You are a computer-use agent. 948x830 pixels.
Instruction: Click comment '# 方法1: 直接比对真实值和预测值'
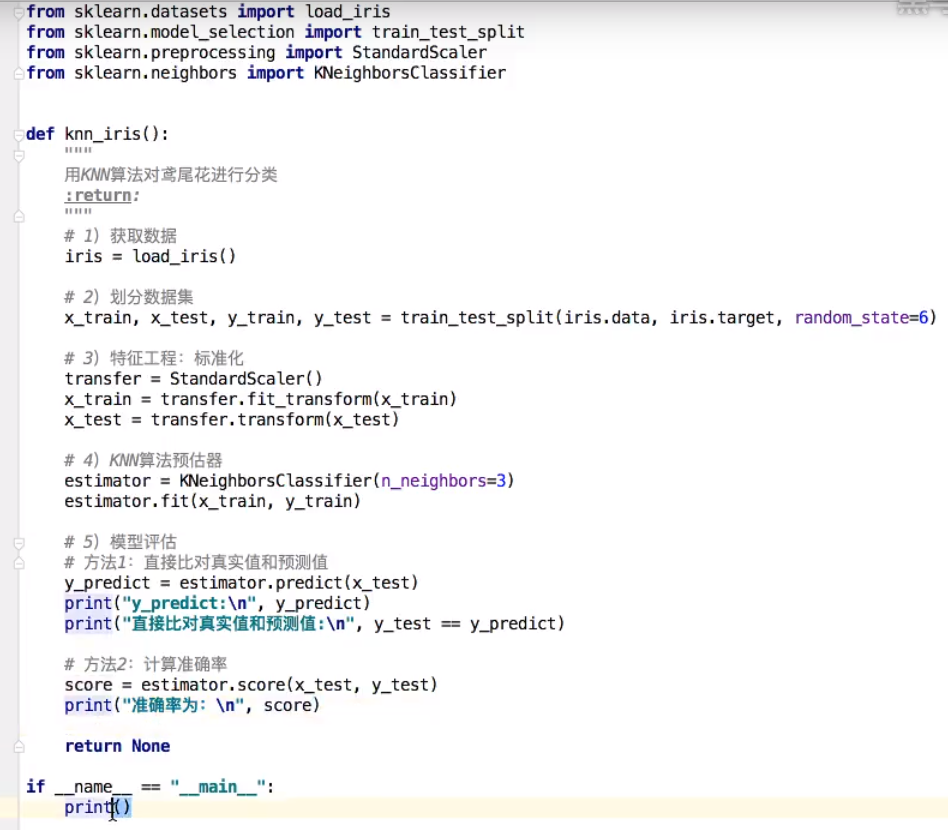(x=196, y=562)
